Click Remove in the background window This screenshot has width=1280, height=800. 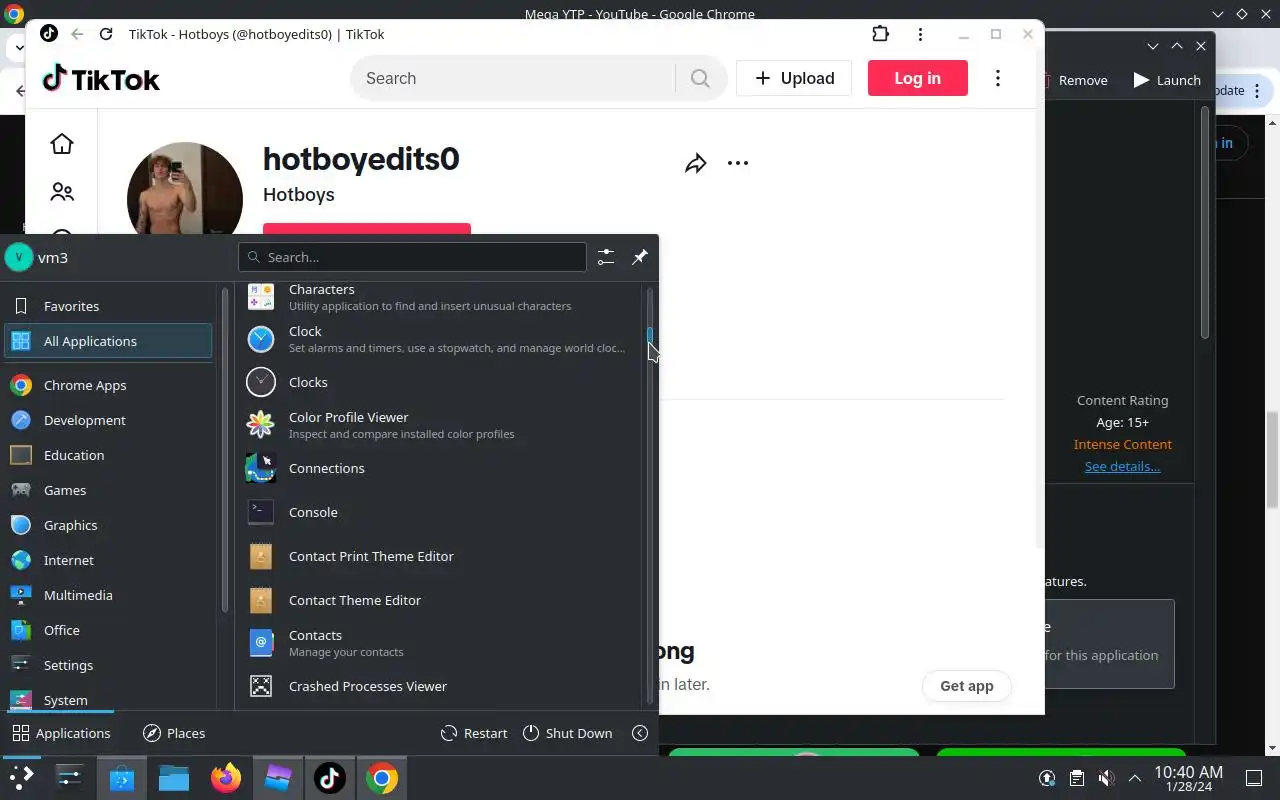(1077, 80)
